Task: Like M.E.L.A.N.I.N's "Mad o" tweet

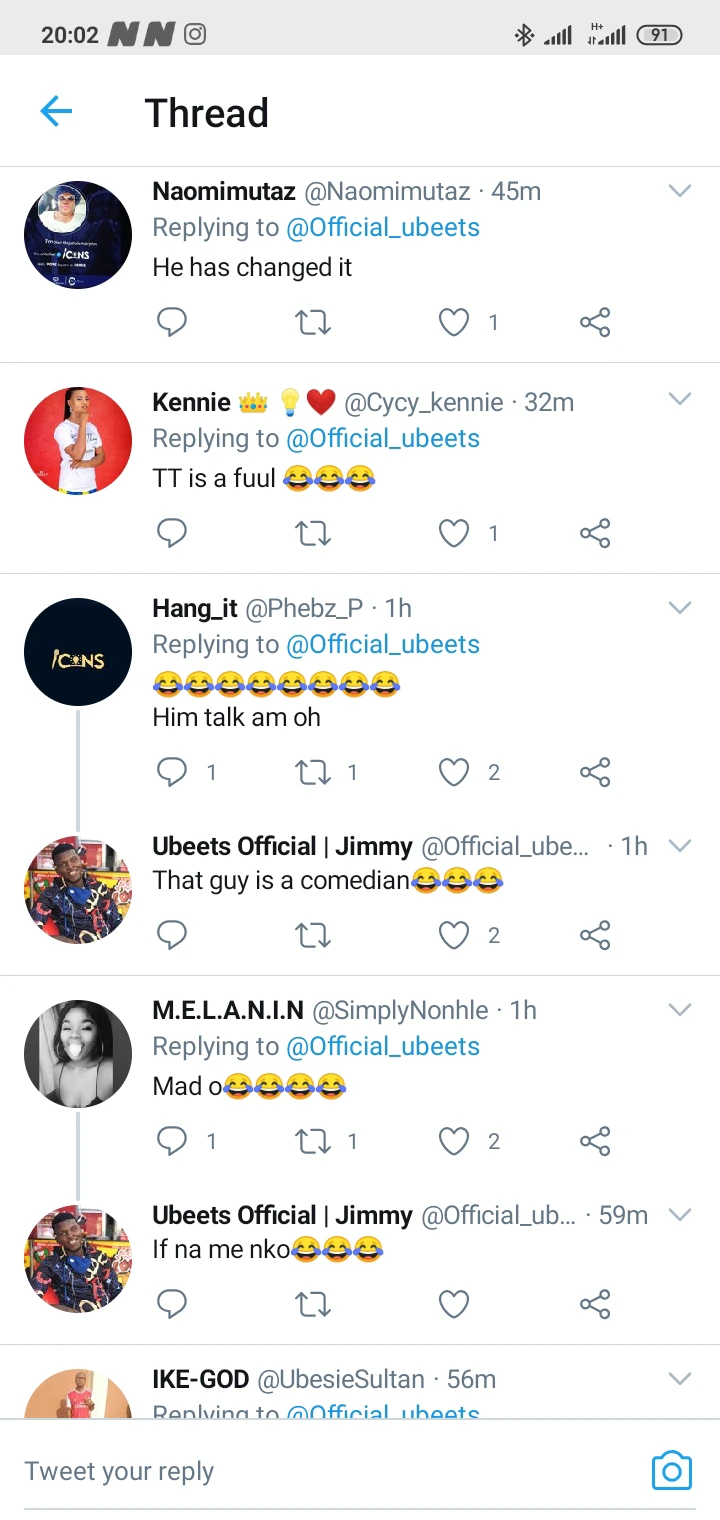Action: [x=454, y=1141]
